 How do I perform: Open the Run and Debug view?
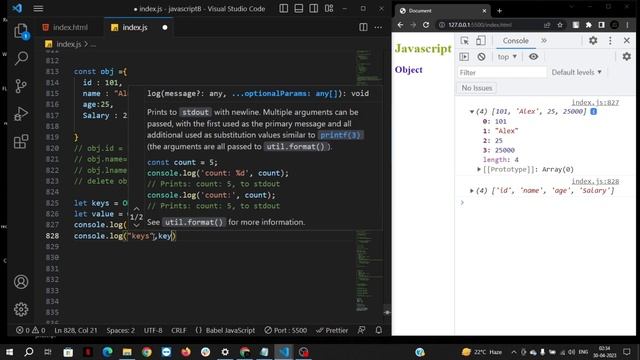pyautogui.click(x=21, y=113)
